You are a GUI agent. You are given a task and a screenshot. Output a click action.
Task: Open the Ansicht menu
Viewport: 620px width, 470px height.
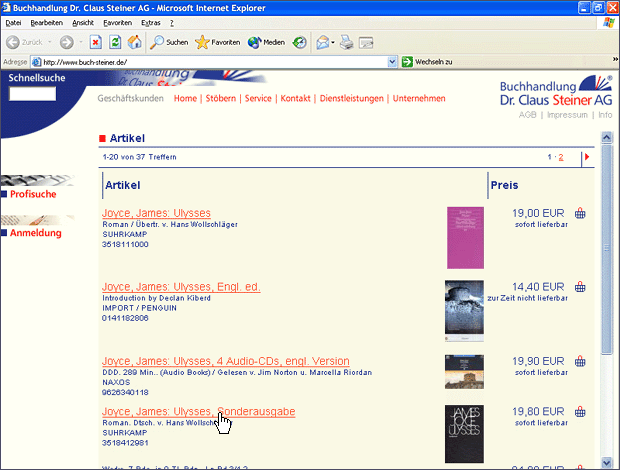83,23
